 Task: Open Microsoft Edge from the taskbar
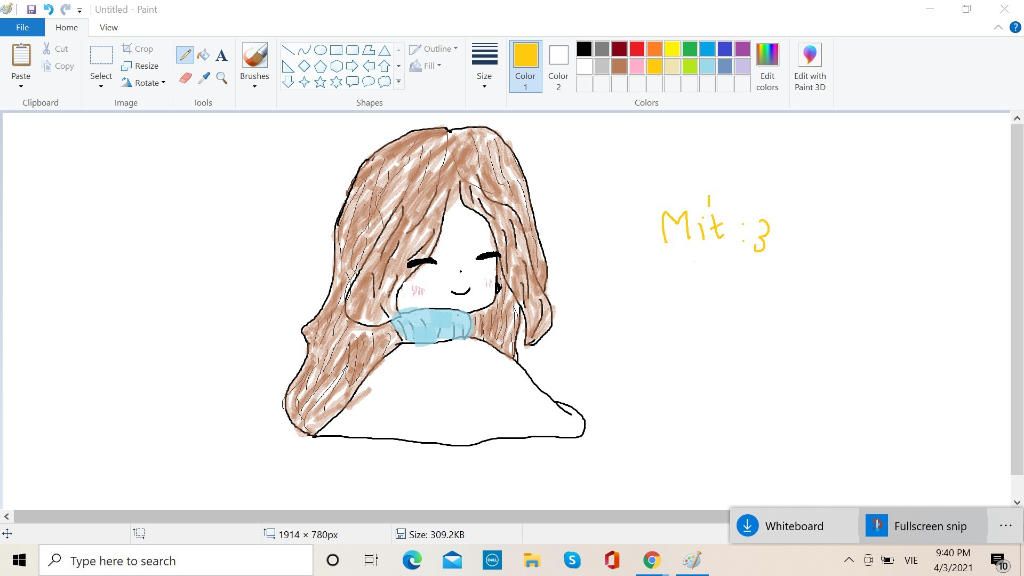pyautogui.click(x=411, y=560)
